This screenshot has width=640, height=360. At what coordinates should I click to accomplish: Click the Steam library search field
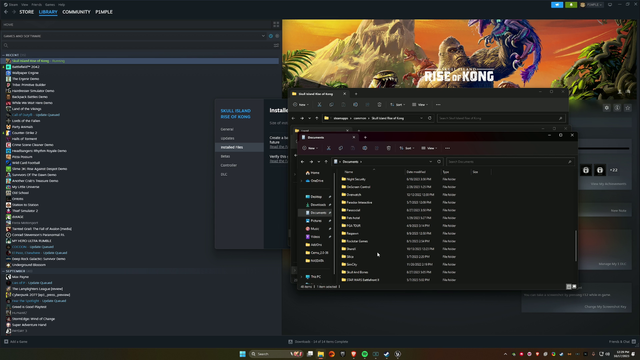(x=137, y=45)
